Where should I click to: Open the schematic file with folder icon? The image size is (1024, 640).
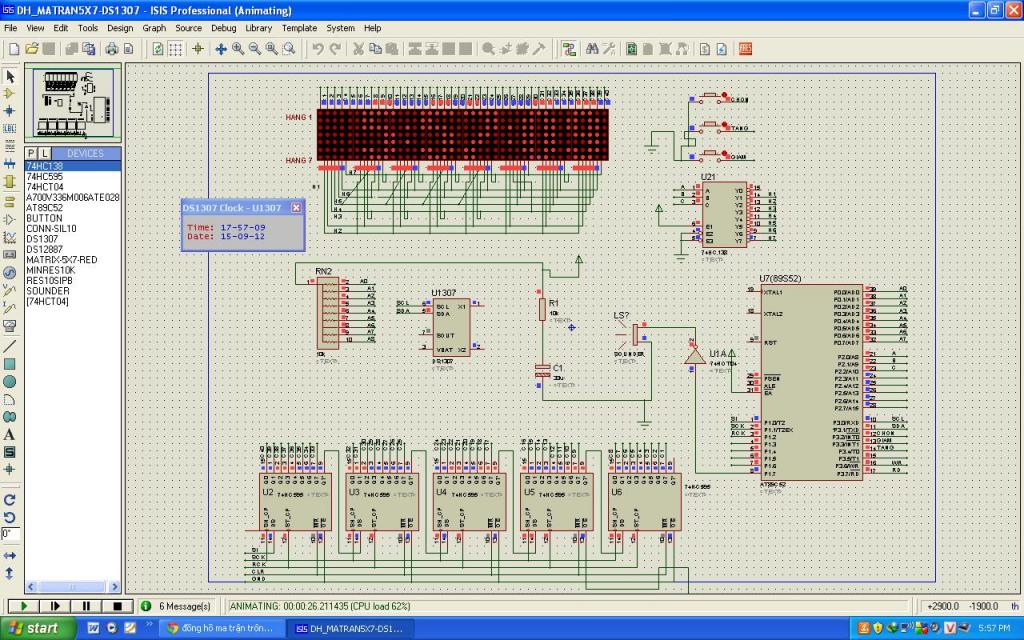click(x=32, y=48)
